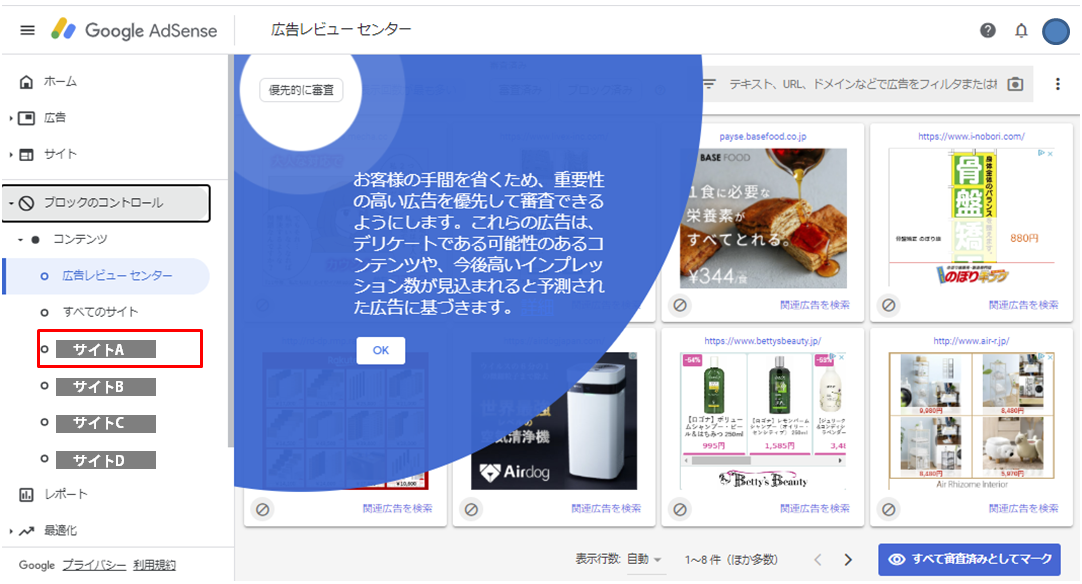Preview the Airdog ad image
Viewport: 1082px width, 584px height.
554,421
